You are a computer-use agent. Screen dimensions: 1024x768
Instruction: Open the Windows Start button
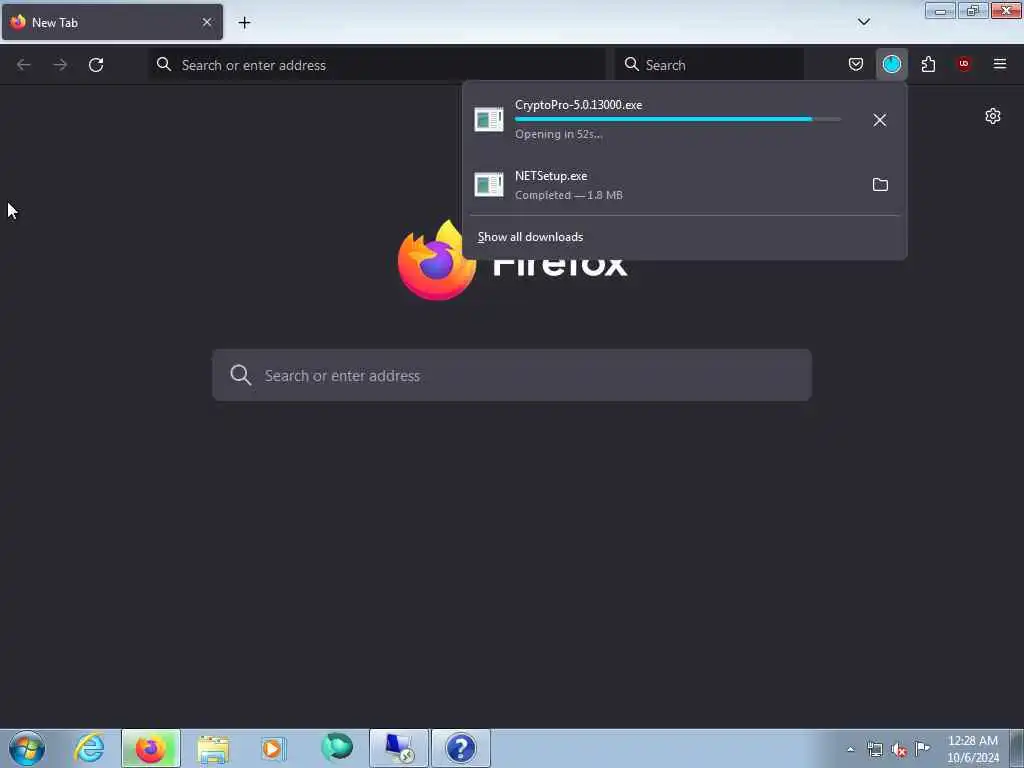point(27,748)
